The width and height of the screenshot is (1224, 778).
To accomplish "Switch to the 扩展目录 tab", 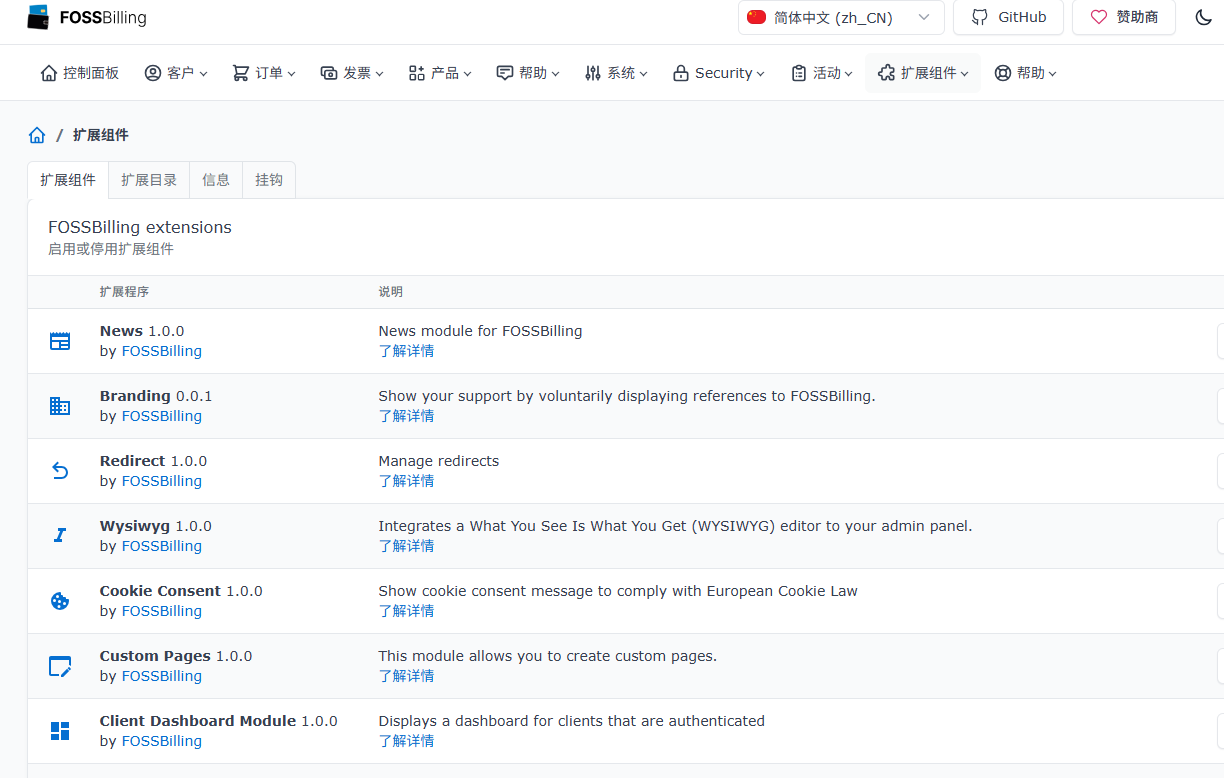I will click(x=149, y=180).
